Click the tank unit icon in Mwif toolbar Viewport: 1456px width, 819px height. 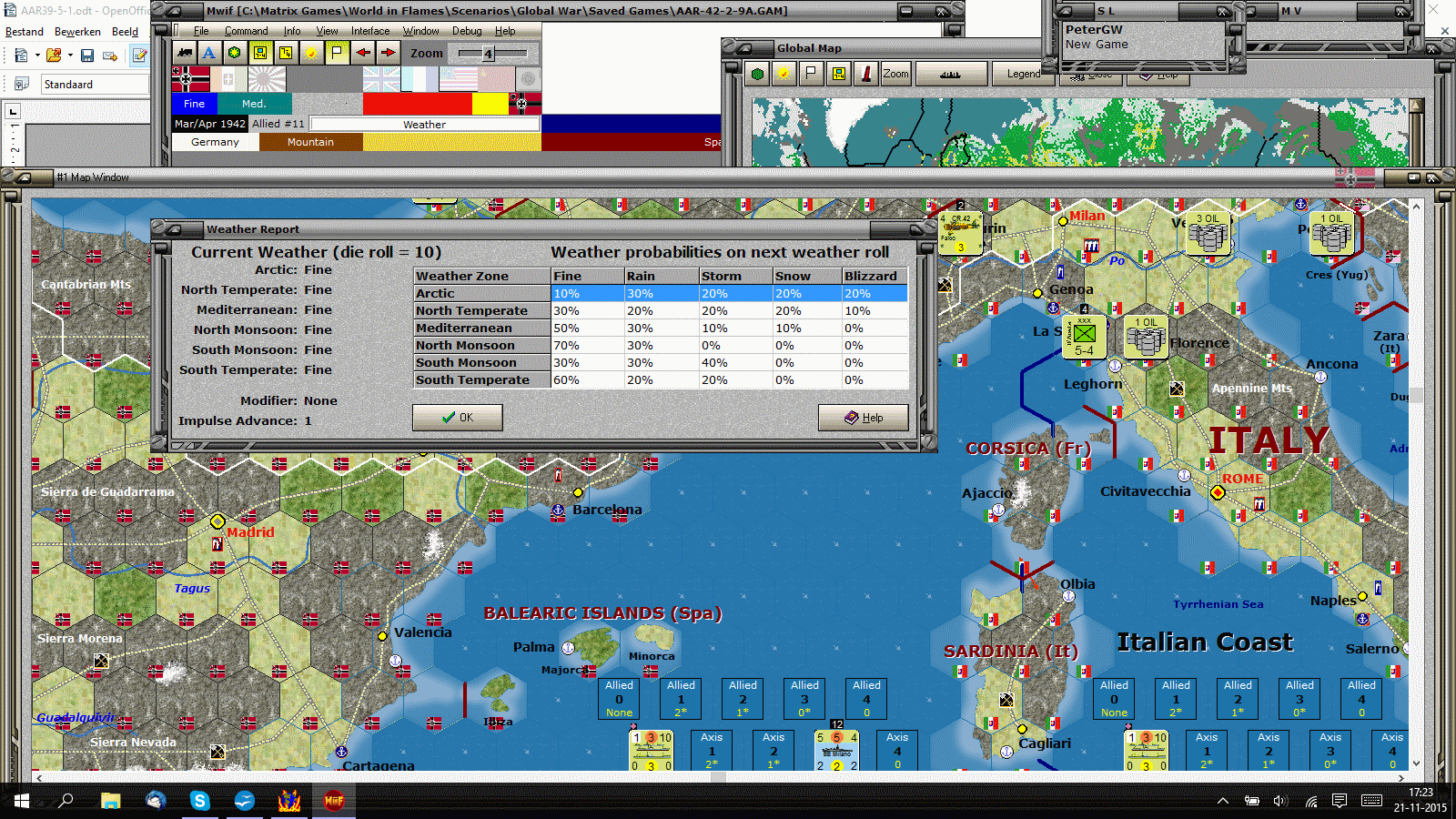(185, 53)
